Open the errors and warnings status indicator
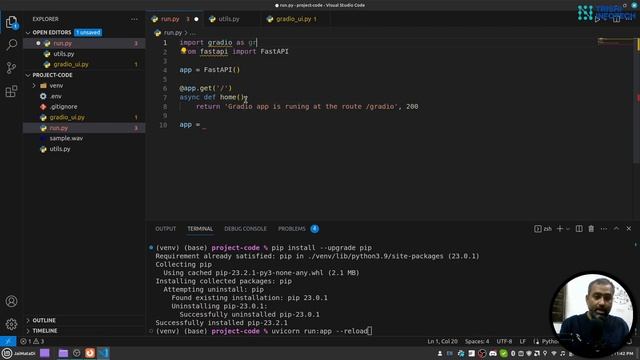The height and width of the screenshot is (360, 640). pos(32,341)
